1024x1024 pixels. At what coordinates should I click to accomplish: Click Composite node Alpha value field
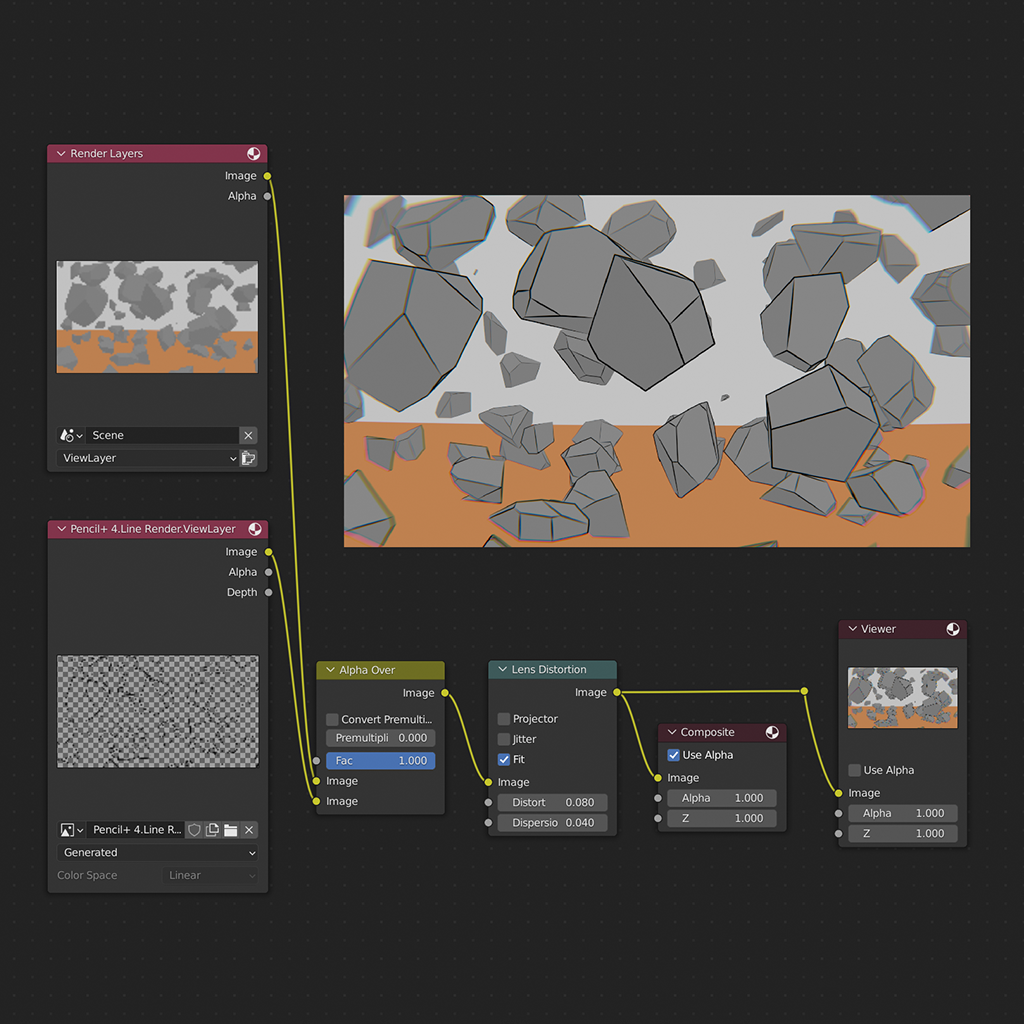pos(722,798)
